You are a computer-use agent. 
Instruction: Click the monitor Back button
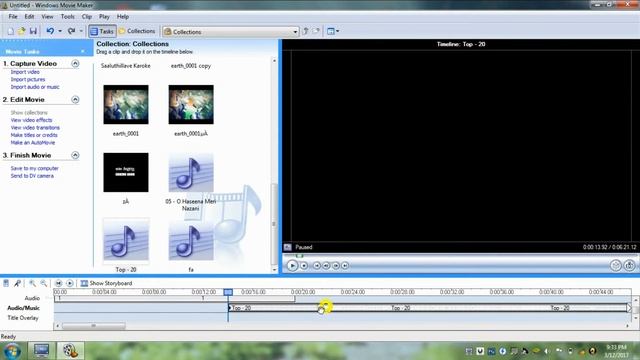tap(317, 266)
